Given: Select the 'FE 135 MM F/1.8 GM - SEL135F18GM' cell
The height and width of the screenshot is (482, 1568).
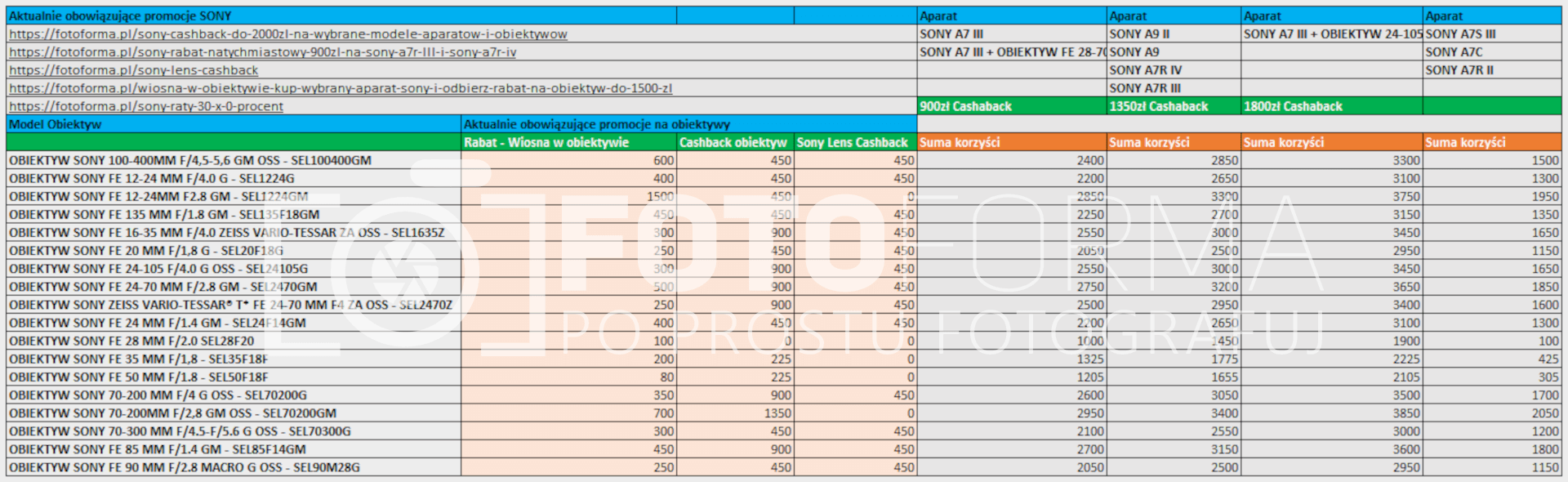Looking at the screenshot, I should coord(234,214).
